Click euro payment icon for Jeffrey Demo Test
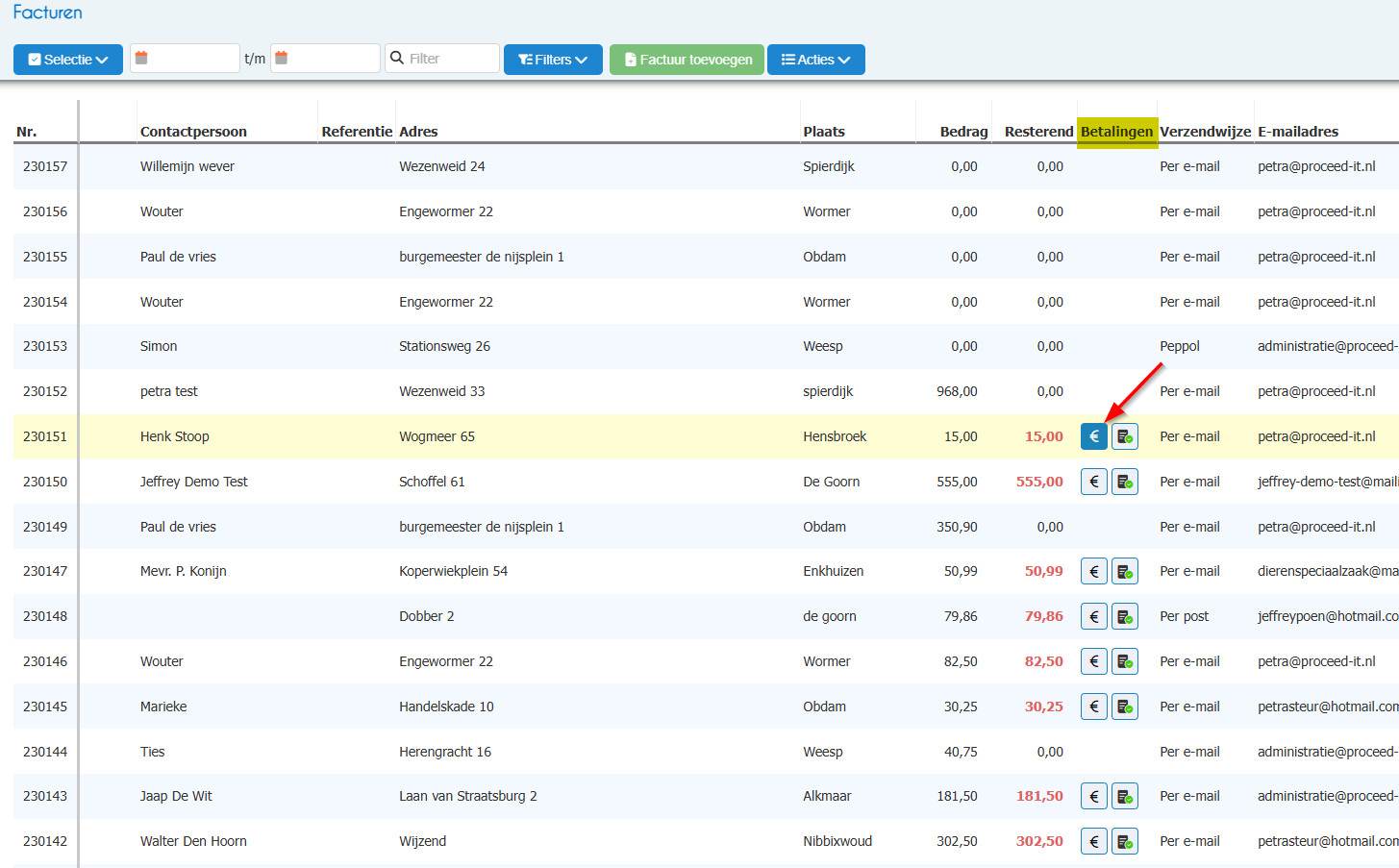The height and width of the screenshot is (868, 1399). click(1094, 482)
